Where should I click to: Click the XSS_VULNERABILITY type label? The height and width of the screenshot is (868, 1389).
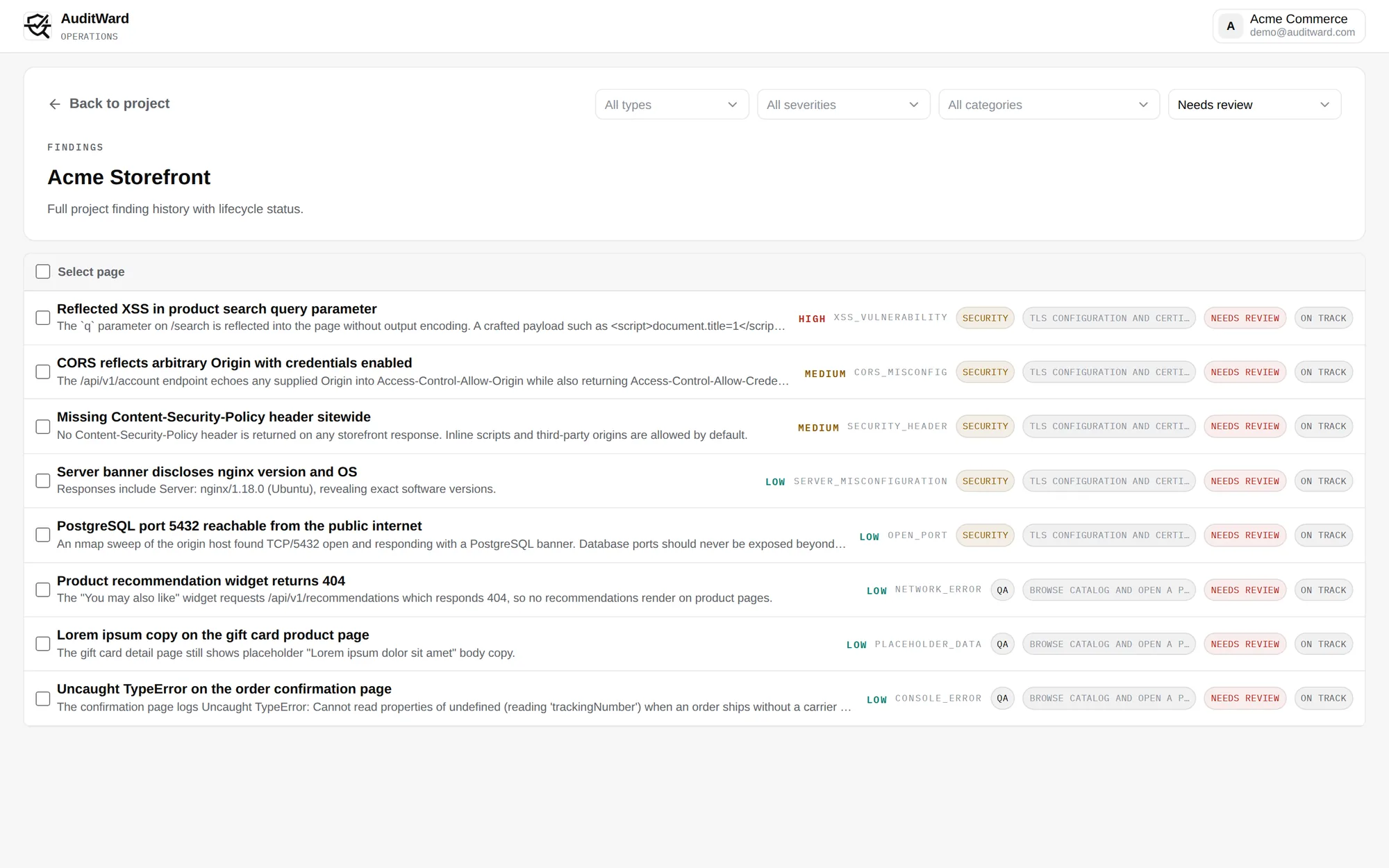tap(890, 317)
